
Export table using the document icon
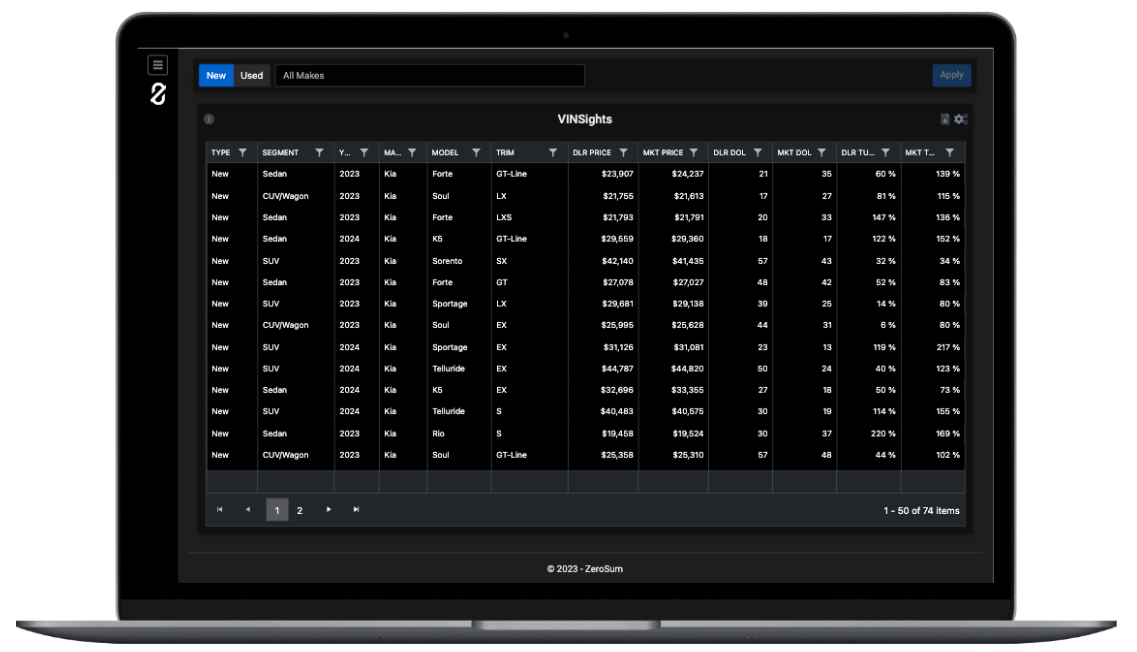[x=945, y=119]
